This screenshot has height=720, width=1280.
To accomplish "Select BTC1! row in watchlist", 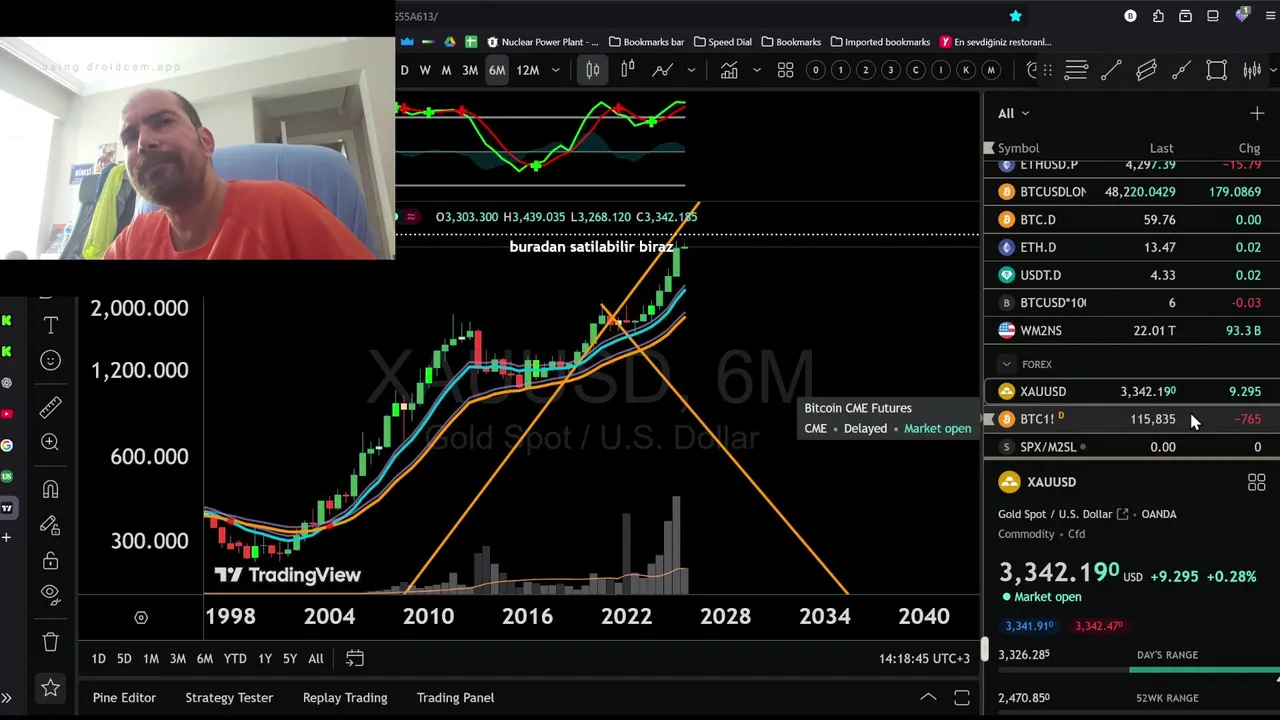I will (x=1132, y=419).
